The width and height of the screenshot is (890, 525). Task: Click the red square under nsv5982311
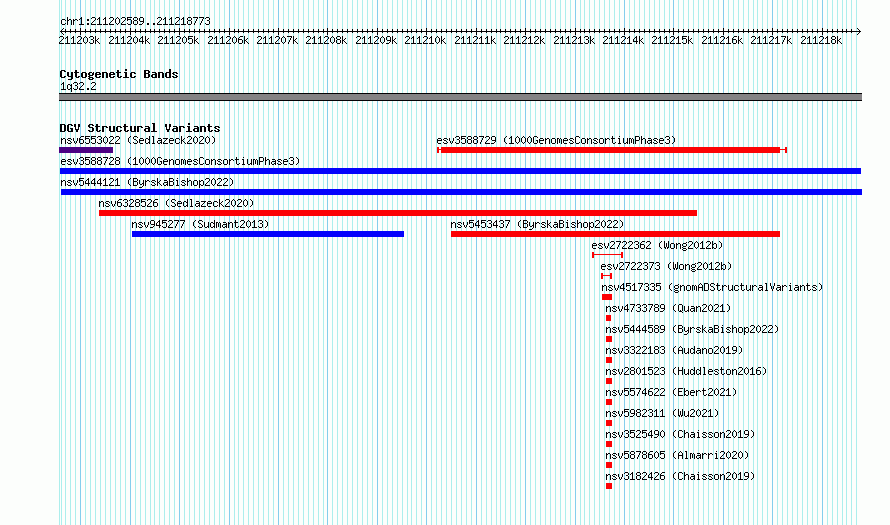click(609, 423)
